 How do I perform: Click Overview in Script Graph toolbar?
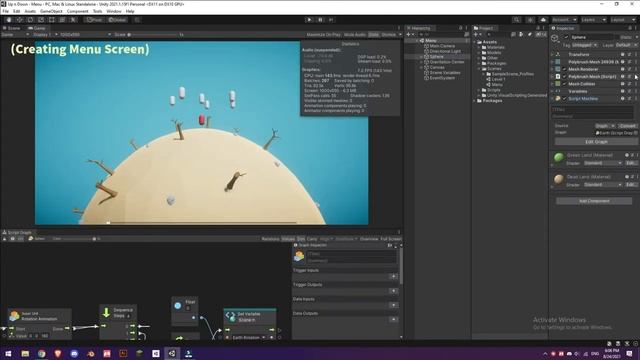[369, 239]
